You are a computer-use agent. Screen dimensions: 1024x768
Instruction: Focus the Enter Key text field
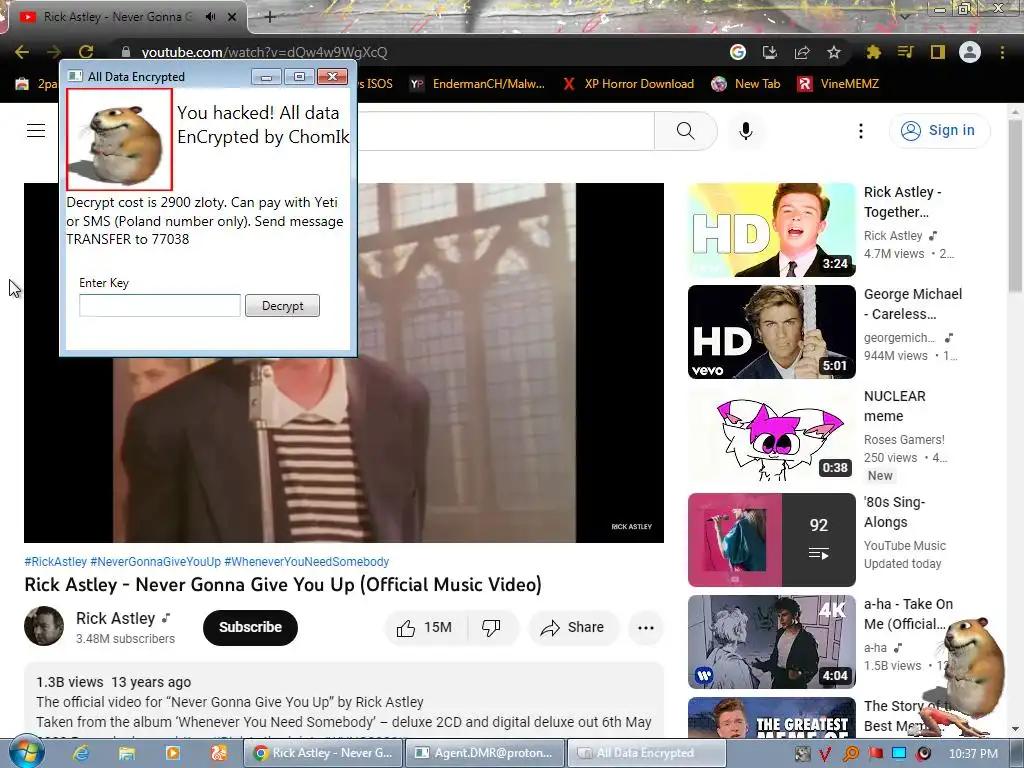pos(160,306)
